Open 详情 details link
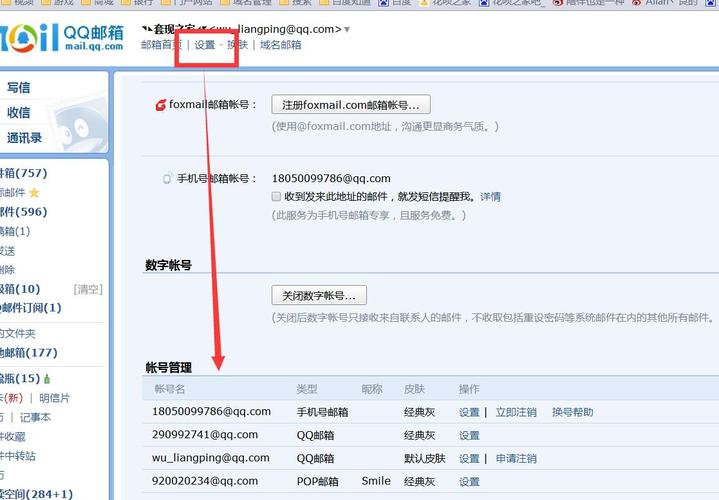This screenshot has height=500, width=719. point(490,197)
